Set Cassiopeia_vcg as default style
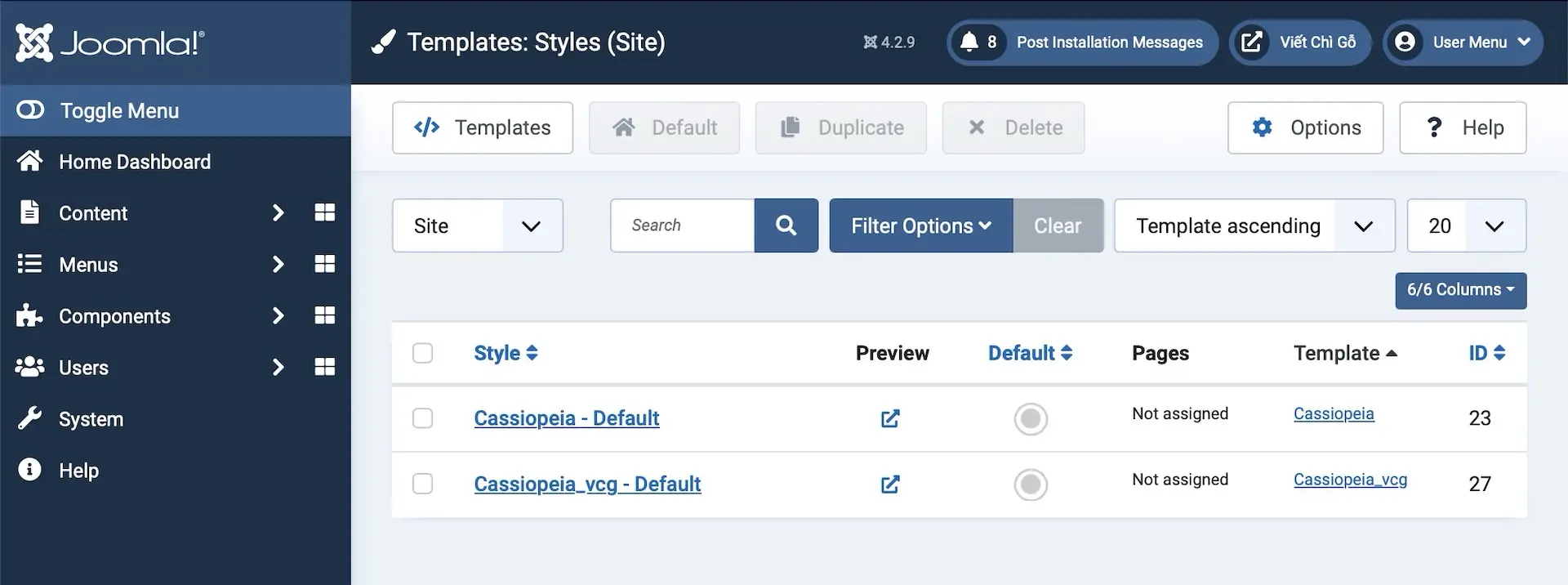Viewport: 1568px width, 585px height. 1030,485
